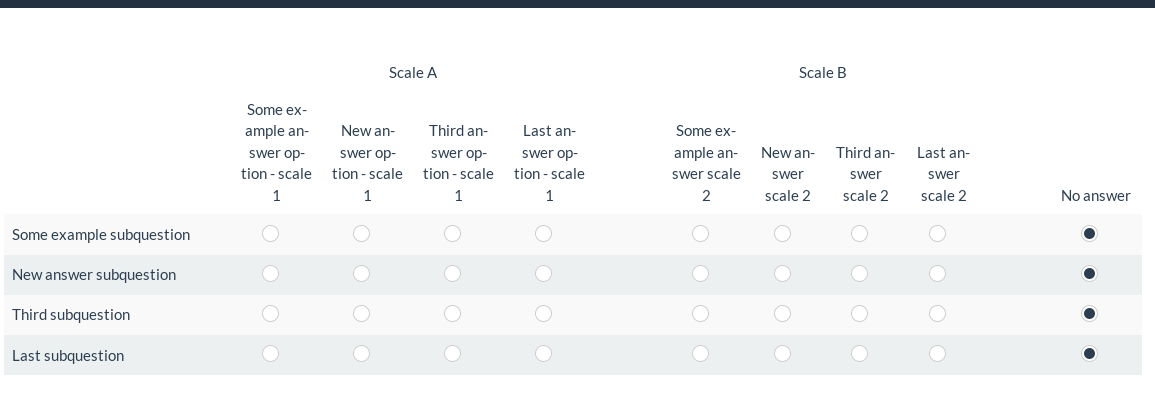Screen dimensions: 1155x400
Task: Select 'No answer' for Third subquestion
Action: point(1089,314)
